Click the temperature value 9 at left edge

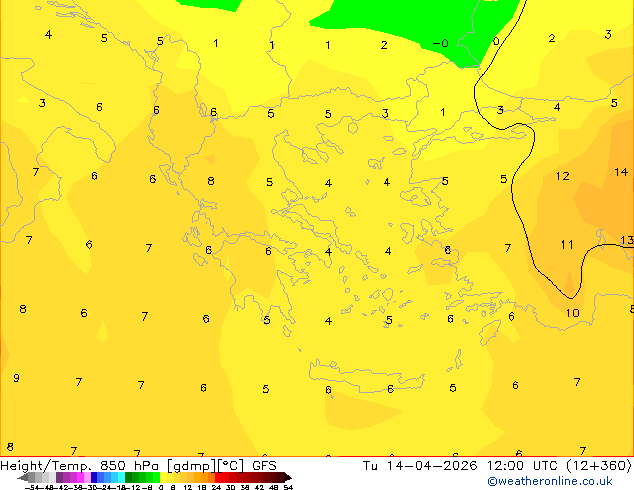click(x=16, y=378)
